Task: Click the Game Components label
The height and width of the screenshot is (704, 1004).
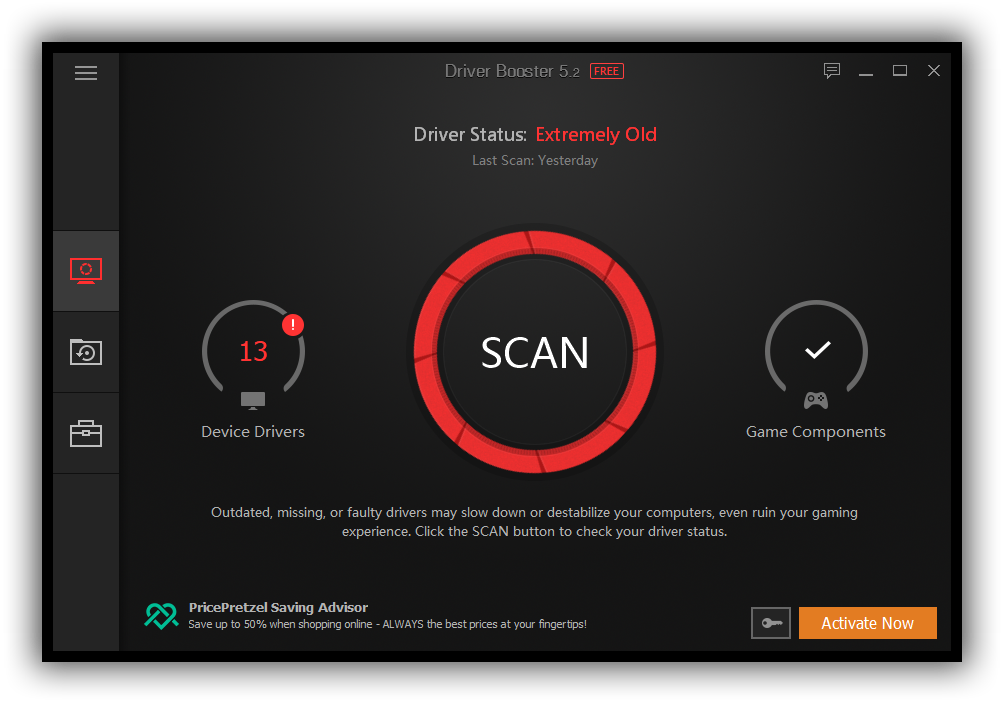Action: [816, 432]
